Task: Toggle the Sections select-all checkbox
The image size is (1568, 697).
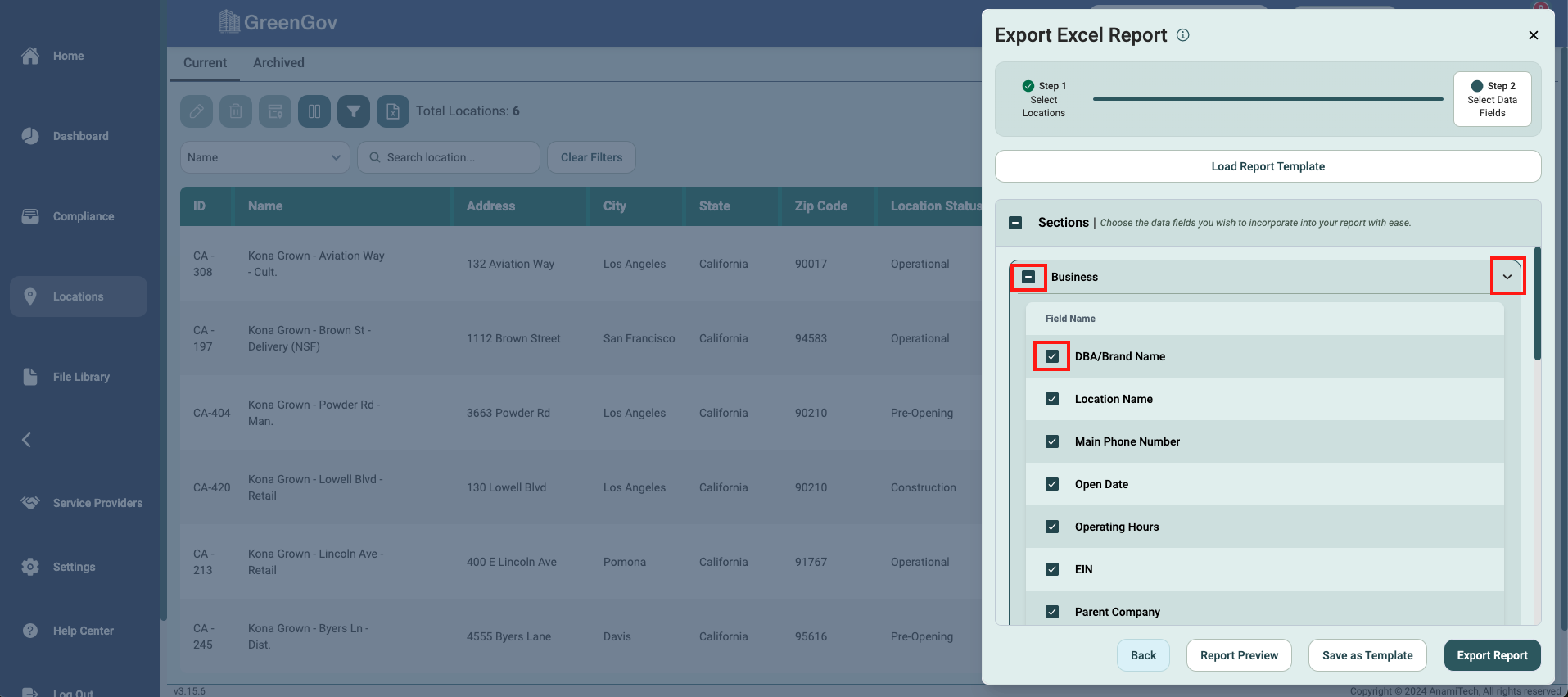Action: point(1015,223)
